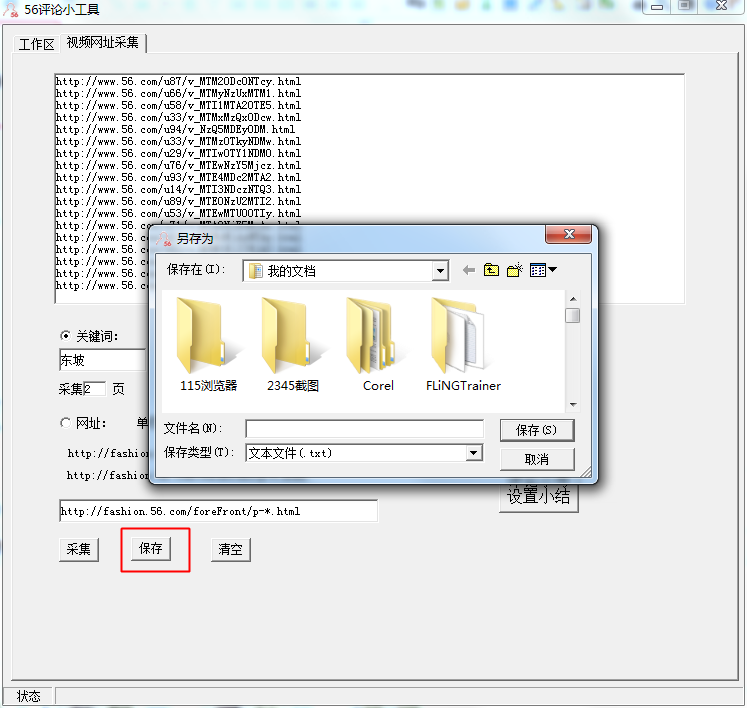The height and width of the screenshot is (708, 747).
Task: Click the fashion.56.com URL pattern field
Action: [x=218, y=511]
